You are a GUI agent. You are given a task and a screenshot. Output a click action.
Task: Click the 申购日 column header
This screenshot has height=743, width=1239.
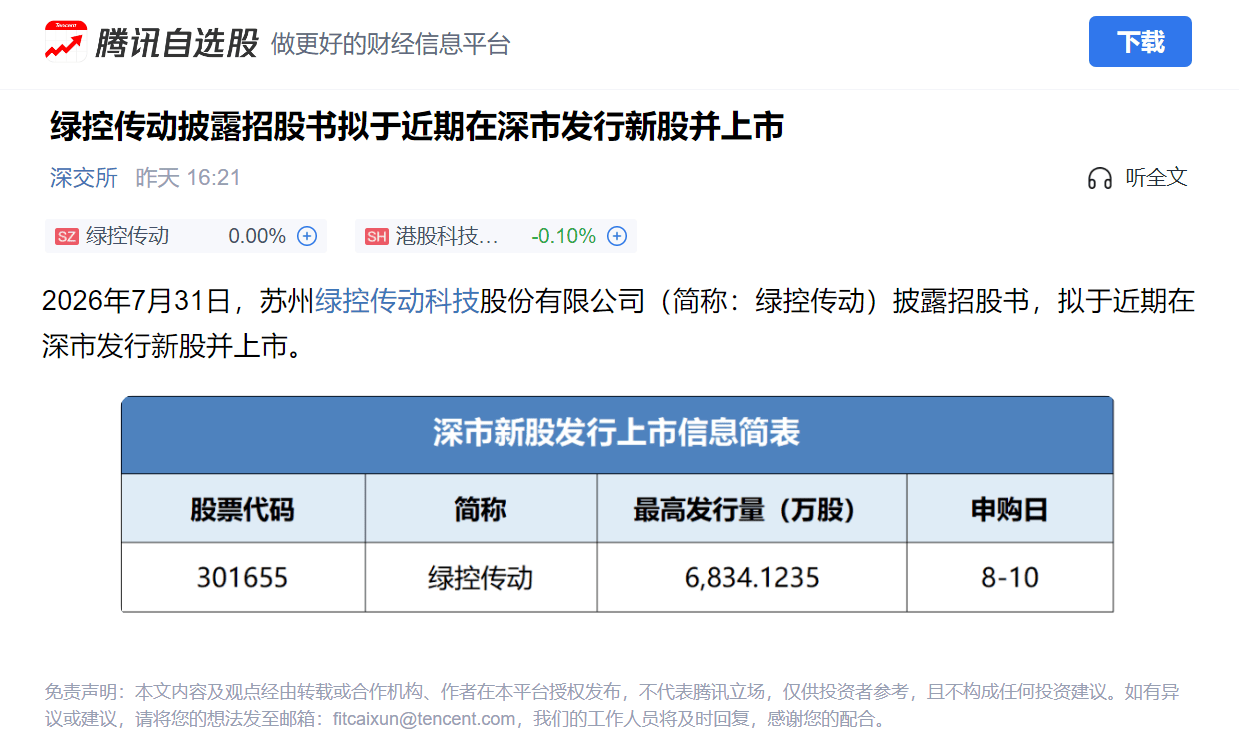1009,509
